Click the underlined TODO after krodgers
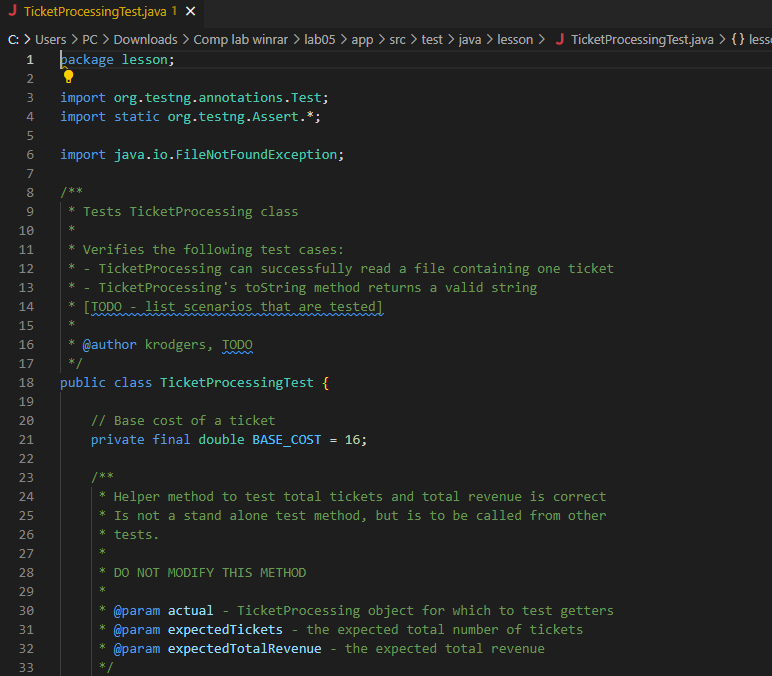Image resolution: width=772 pixels, height=676 pixels. tap(237, 345)
